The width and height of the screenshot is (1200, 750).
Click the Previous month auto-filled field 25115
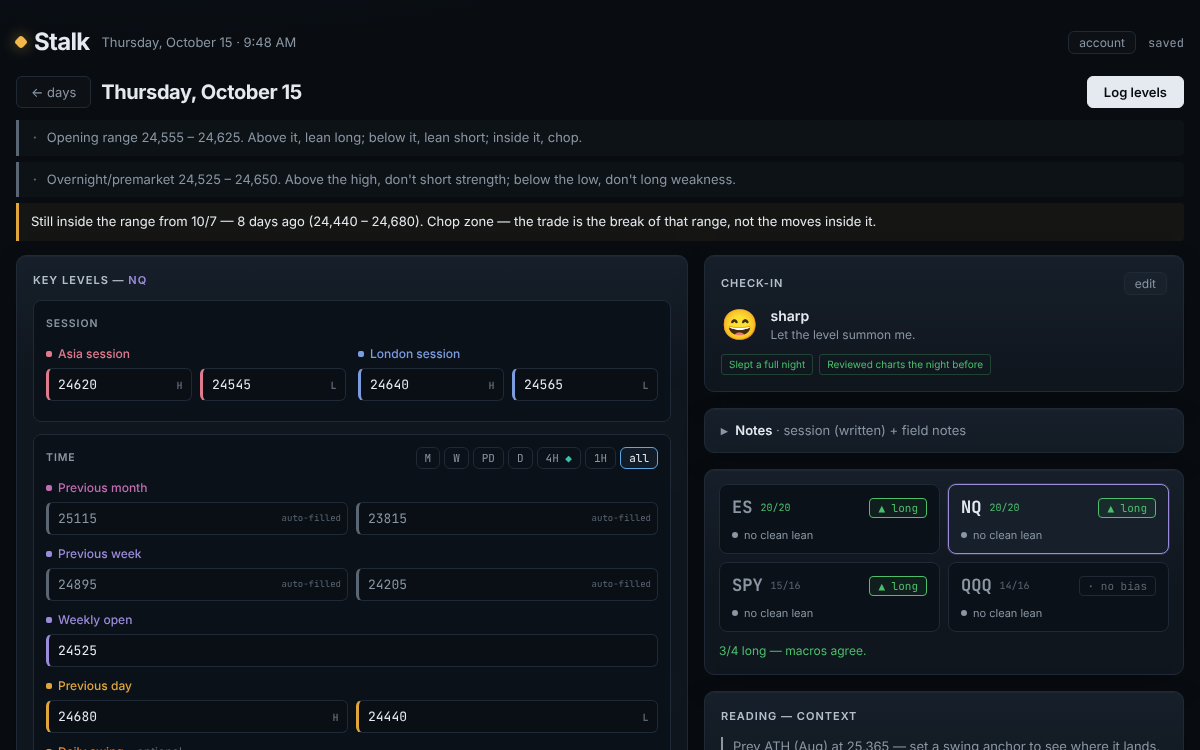[x=197, y=518]
